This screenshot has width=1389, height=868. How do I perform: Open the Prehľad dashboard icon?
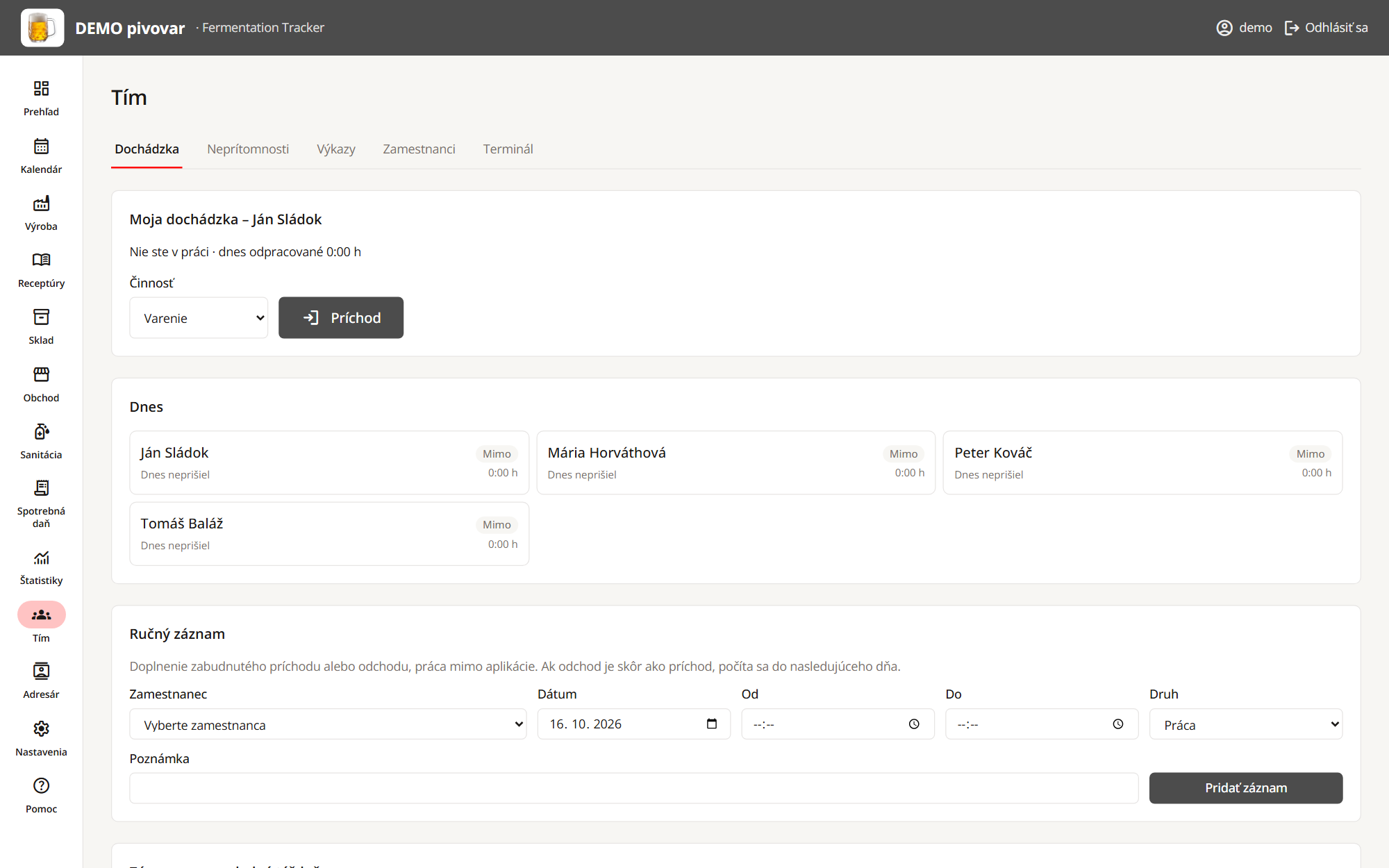tap(41, 88)
